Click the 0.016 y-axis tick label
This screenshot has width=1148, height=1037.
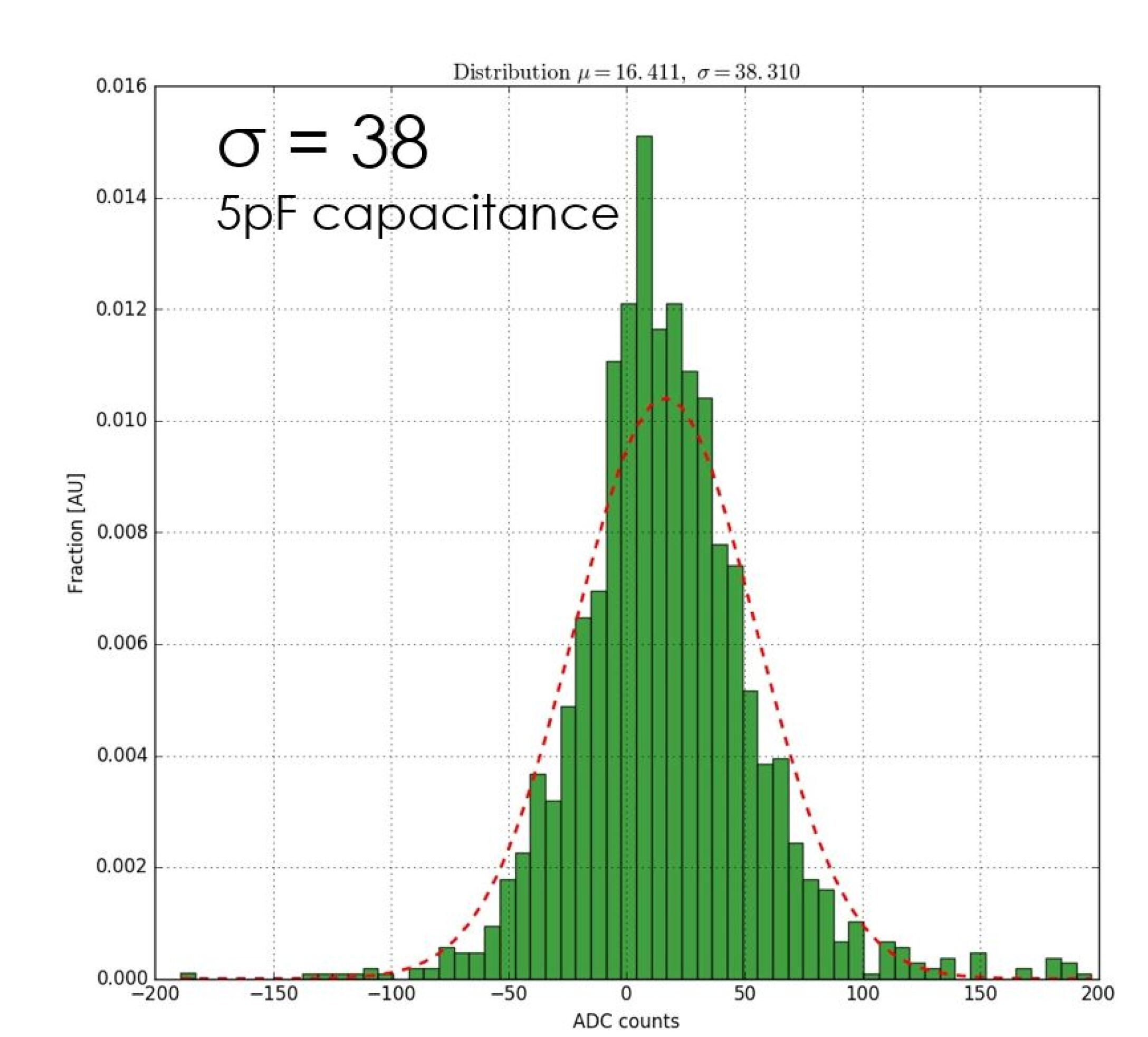(x=121, y=87)
